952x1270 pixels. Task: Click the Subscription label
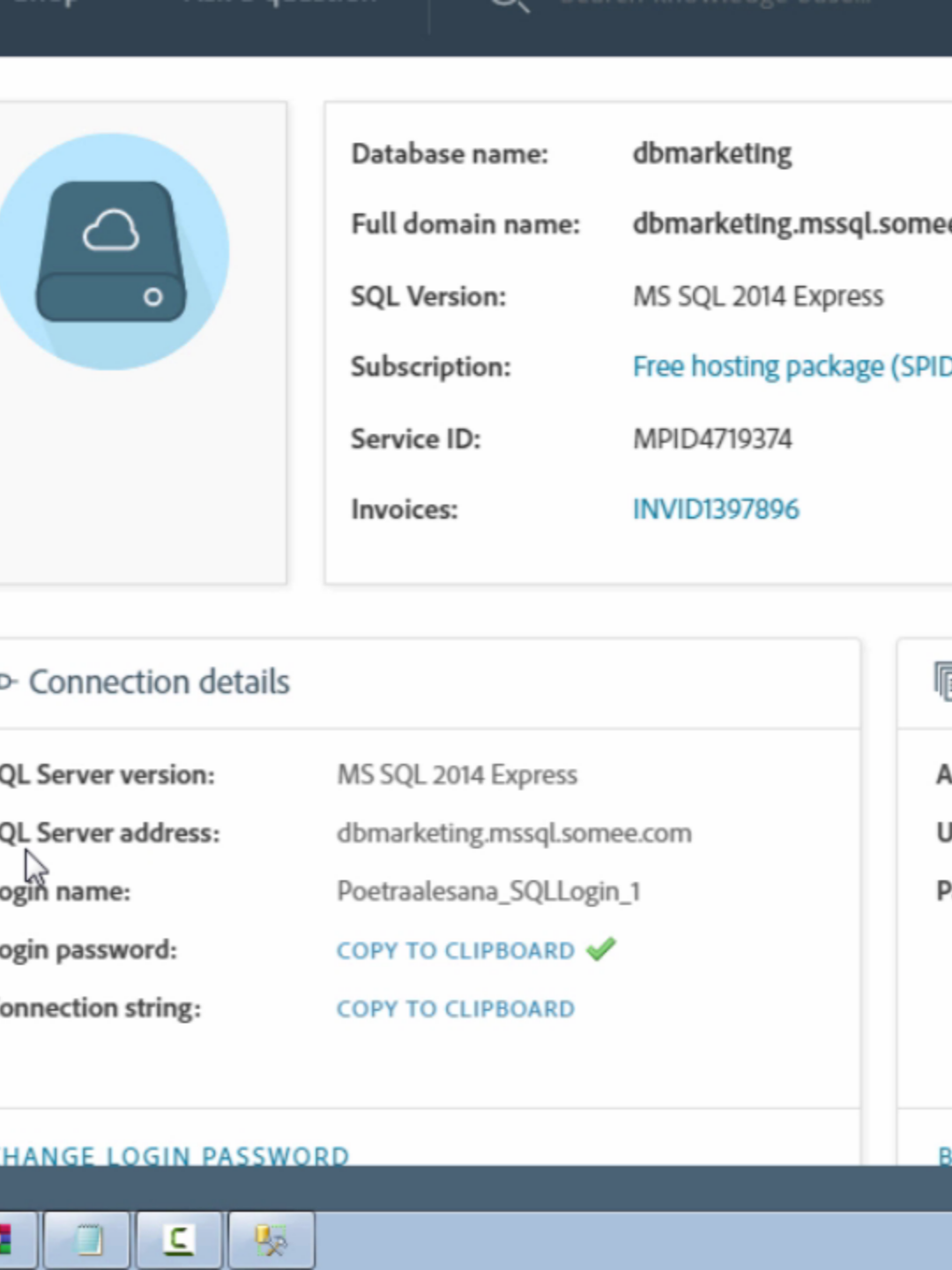click(430, 367)
